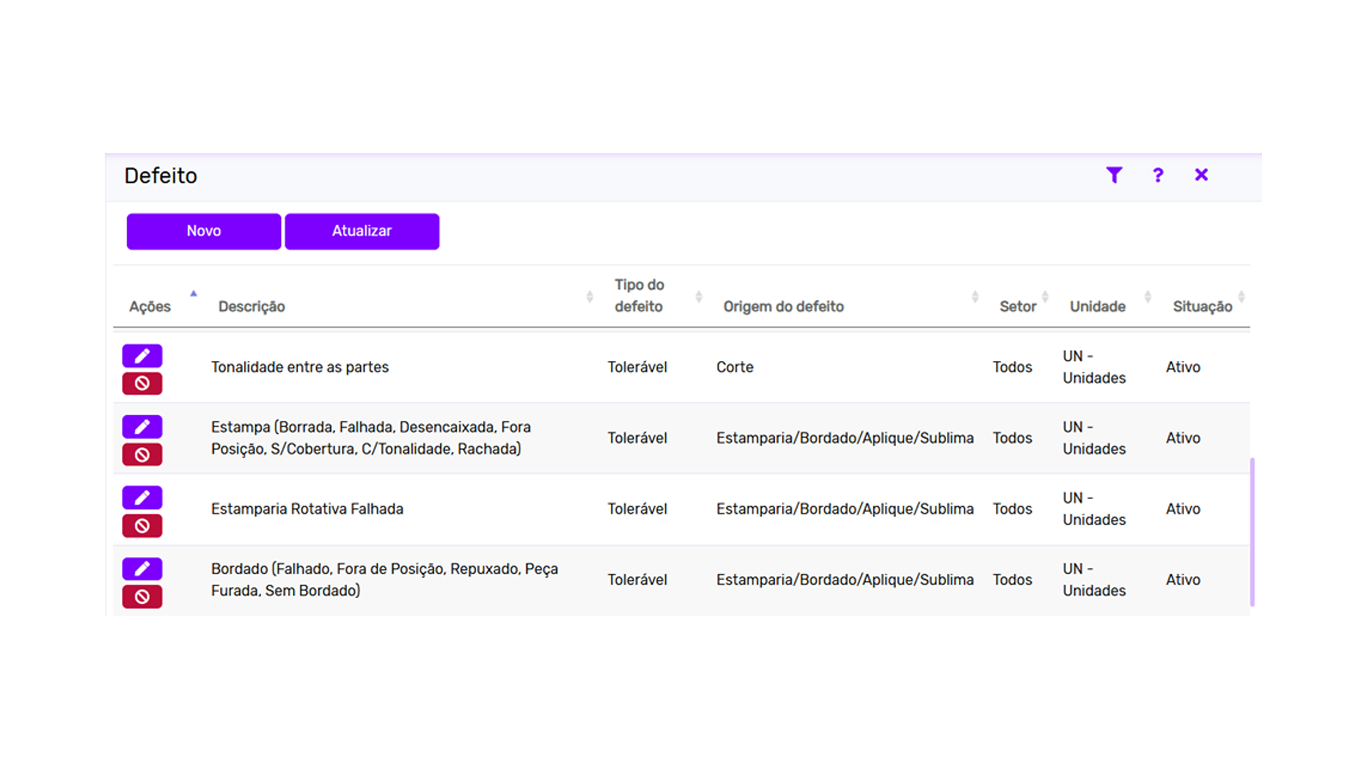The image size is (1366, 768).
Task: Sort by the Descrição column
Action: click(252, 307)
